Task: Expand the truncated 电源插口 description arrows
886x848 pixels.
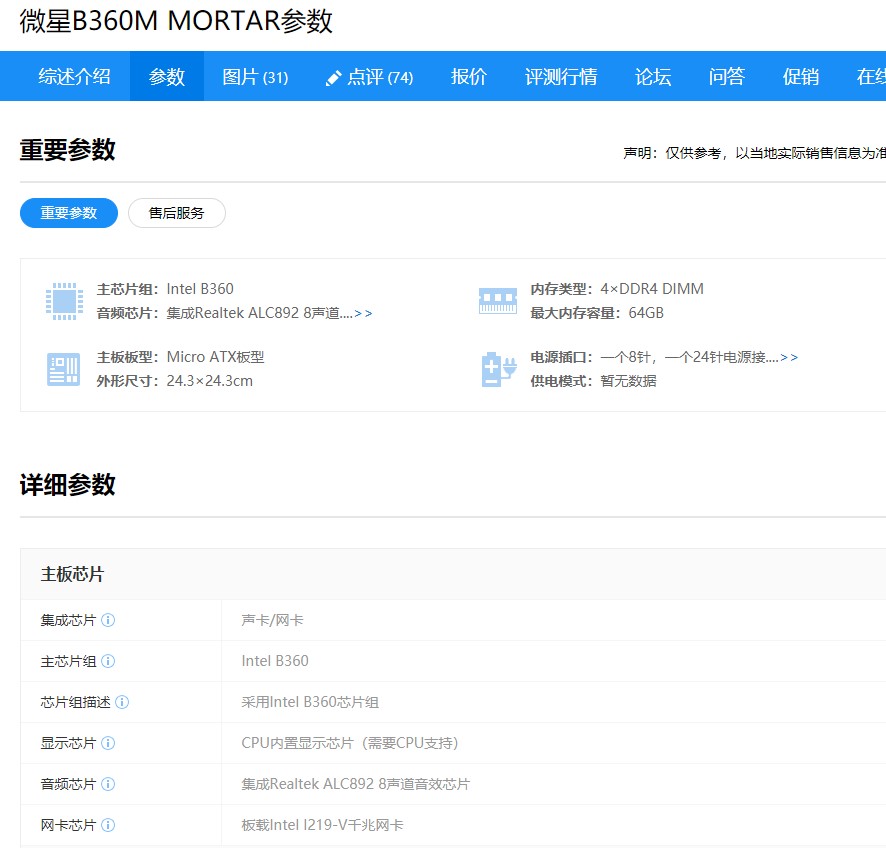Action: click(789, 357)
